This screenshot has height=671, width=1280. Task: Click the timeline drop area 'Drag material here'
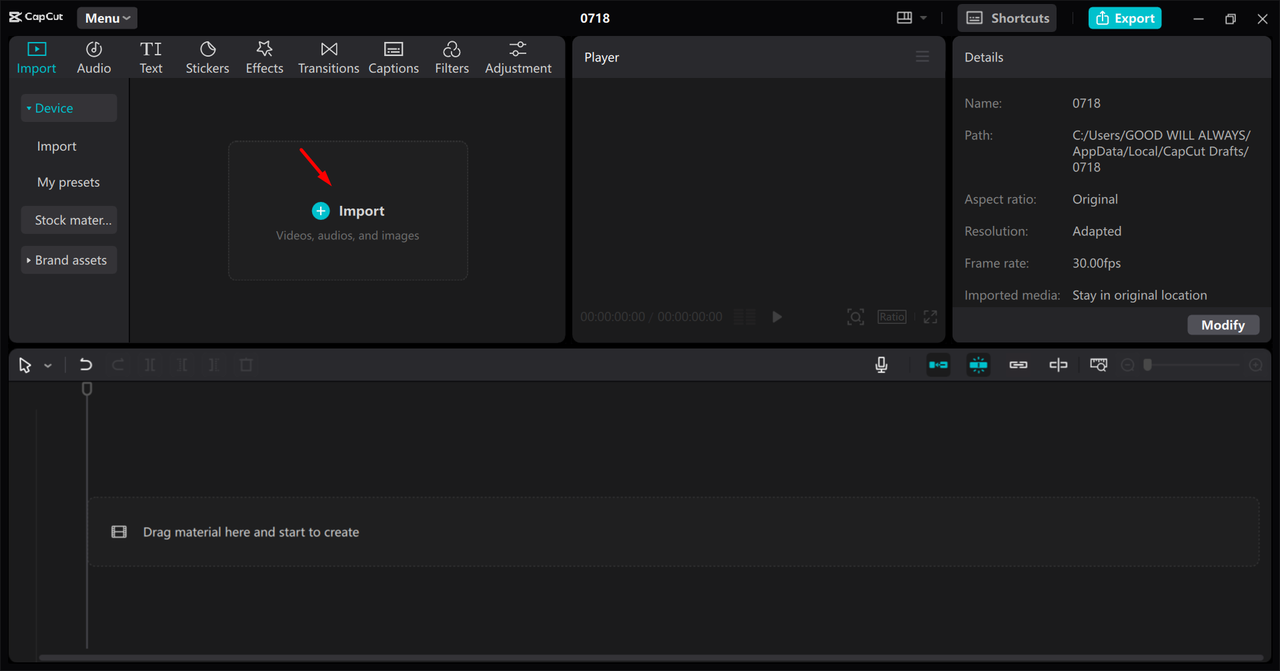[673, 532]
